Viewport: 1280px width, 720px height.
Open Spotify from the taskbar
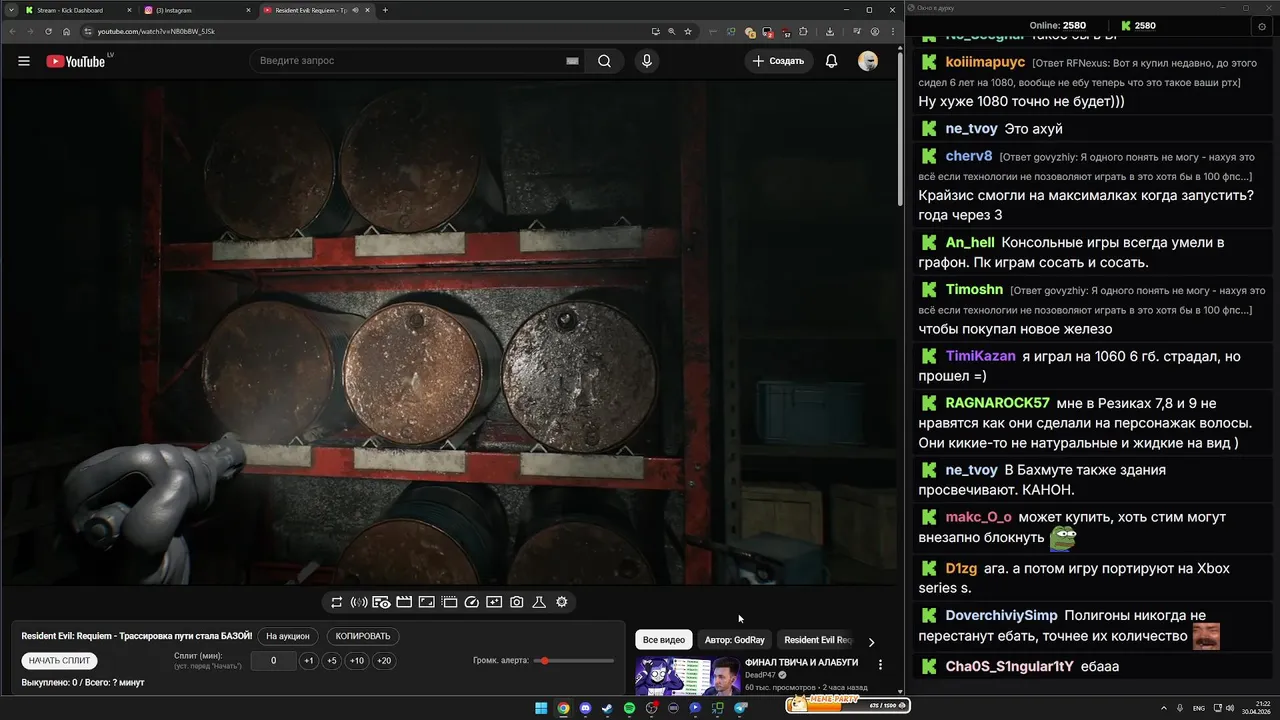[629, 708]
